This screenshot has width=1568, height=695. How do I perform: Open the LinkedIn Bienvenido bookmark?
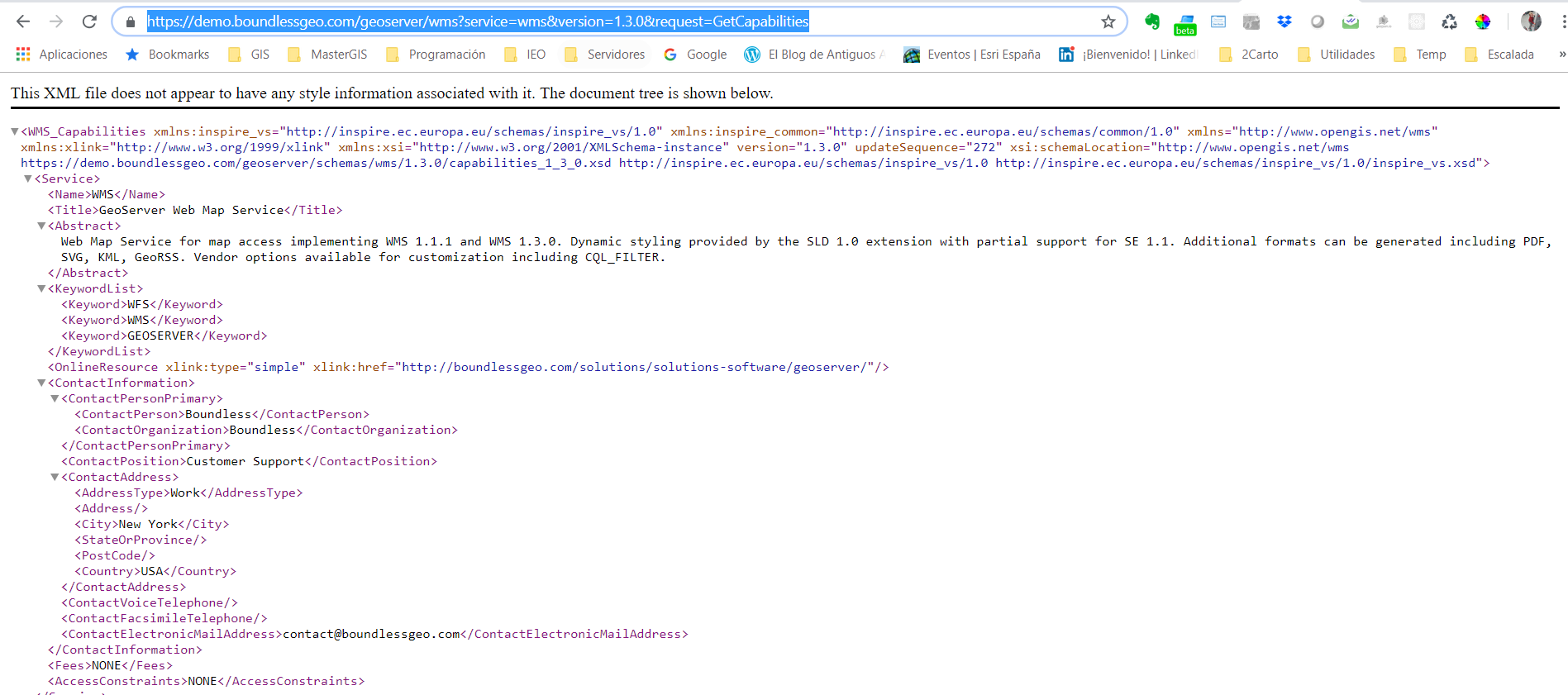pos(1128,55)
